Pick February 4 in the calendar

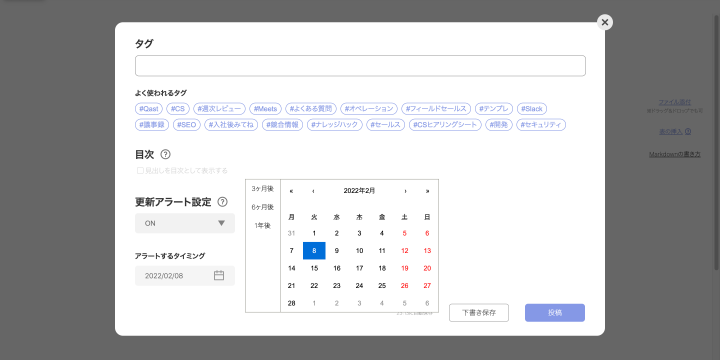point(382,233)
